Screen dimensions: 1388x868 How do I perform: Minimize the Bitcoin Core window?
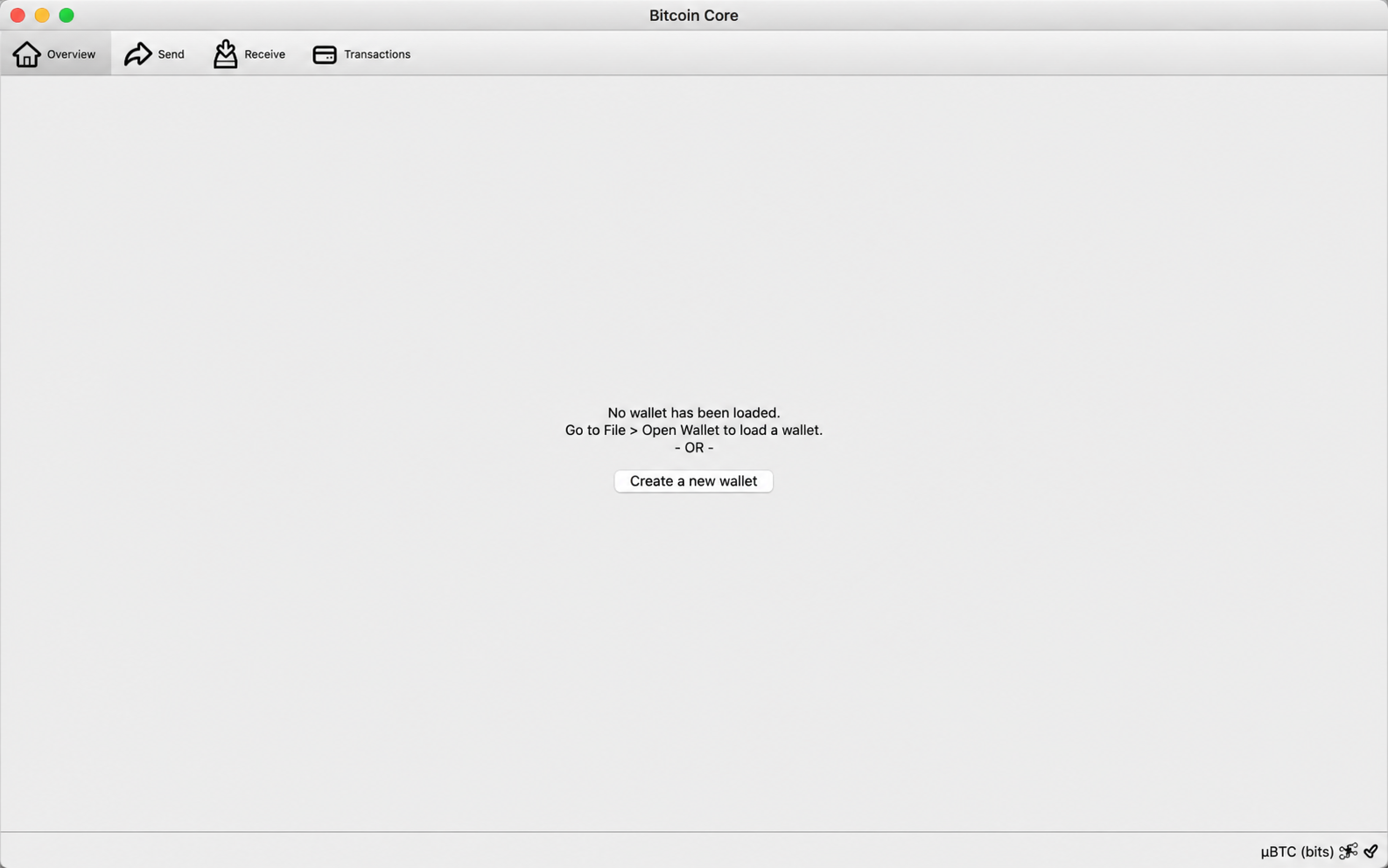click(x=42, y=15)
